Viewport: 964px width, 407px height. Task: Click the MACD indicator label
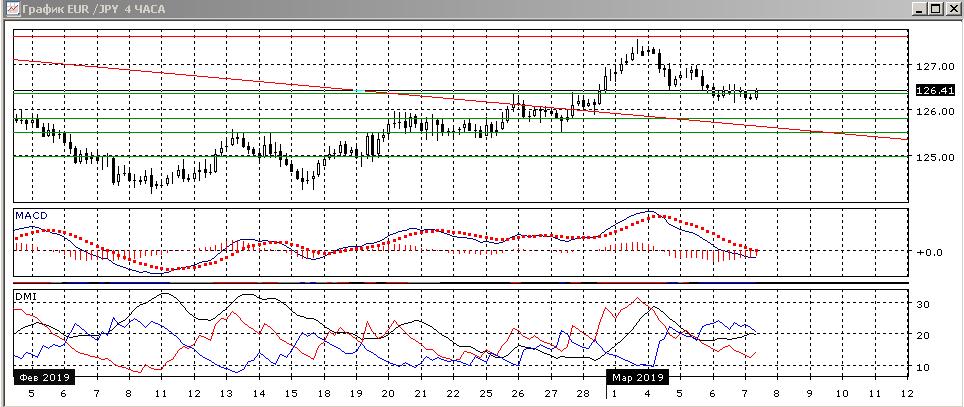pyautogui.click(x=31, y=215)
